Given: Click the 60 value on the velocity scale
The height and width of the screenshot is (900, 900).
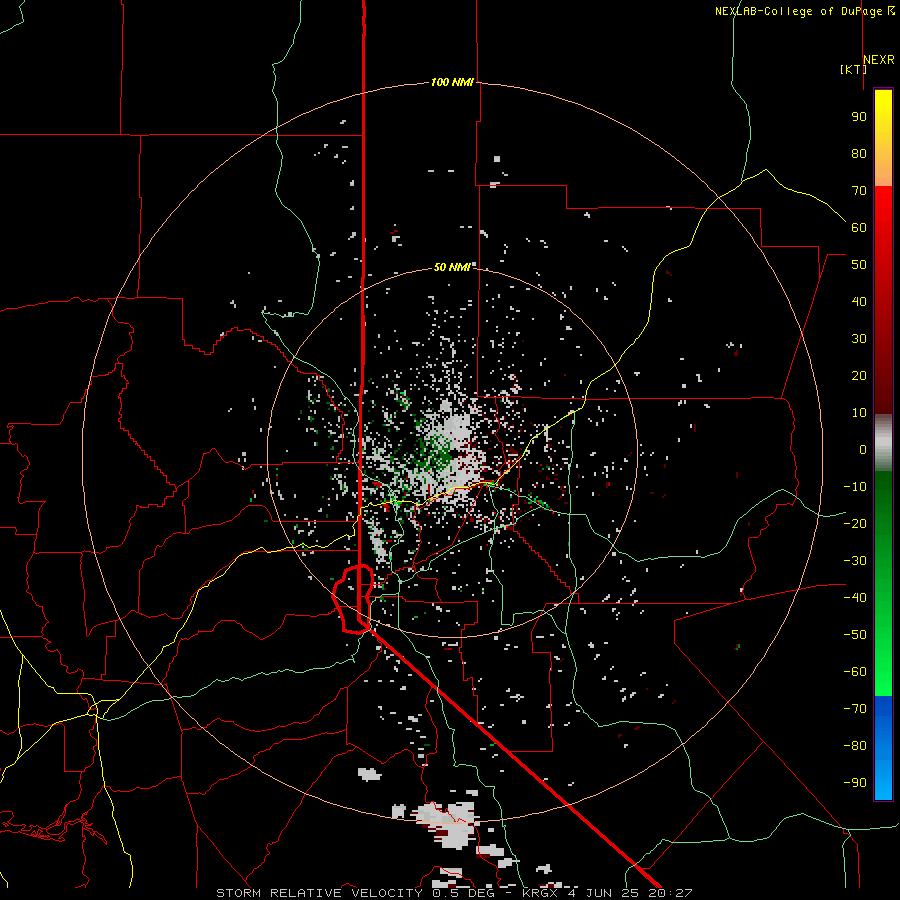Looking at the screenshot, I should (x=859, y=228).
